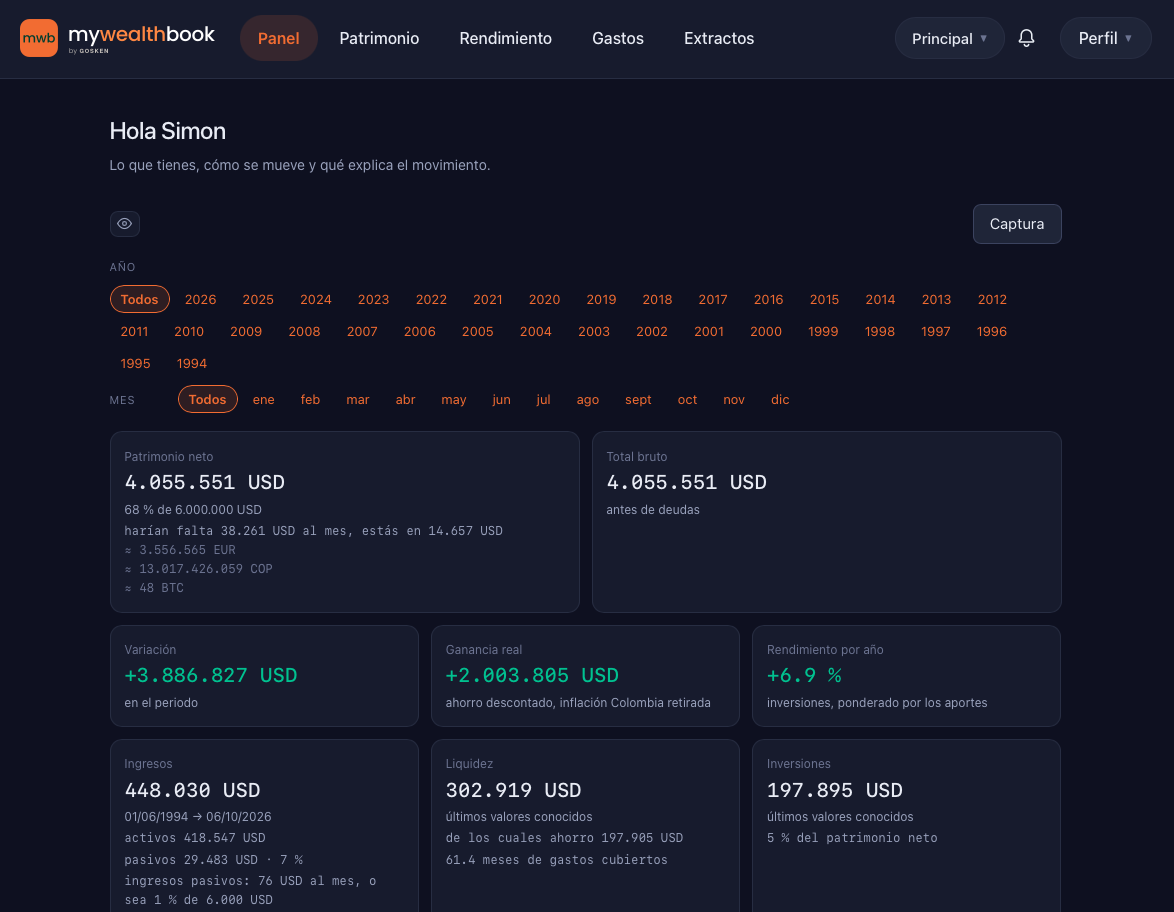Click the '≈ 3.556.565 EUR' line
Screen dimensions: 1174x912
(180, 550)
